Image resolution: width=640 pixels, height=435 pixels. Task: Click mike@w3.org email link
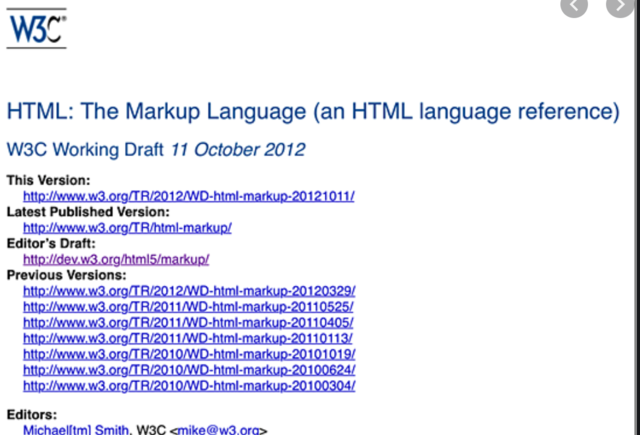pos(219,430)
